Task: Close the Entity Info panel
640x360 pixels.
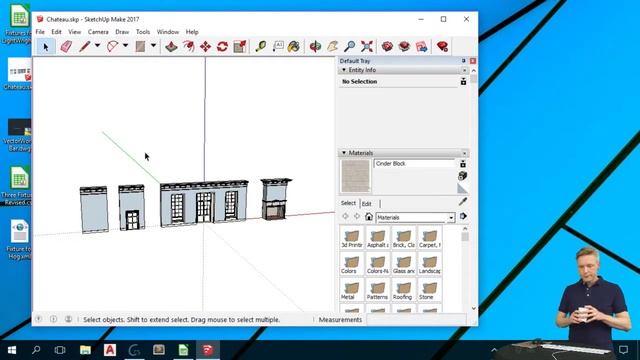Action: tap(464, 71)
